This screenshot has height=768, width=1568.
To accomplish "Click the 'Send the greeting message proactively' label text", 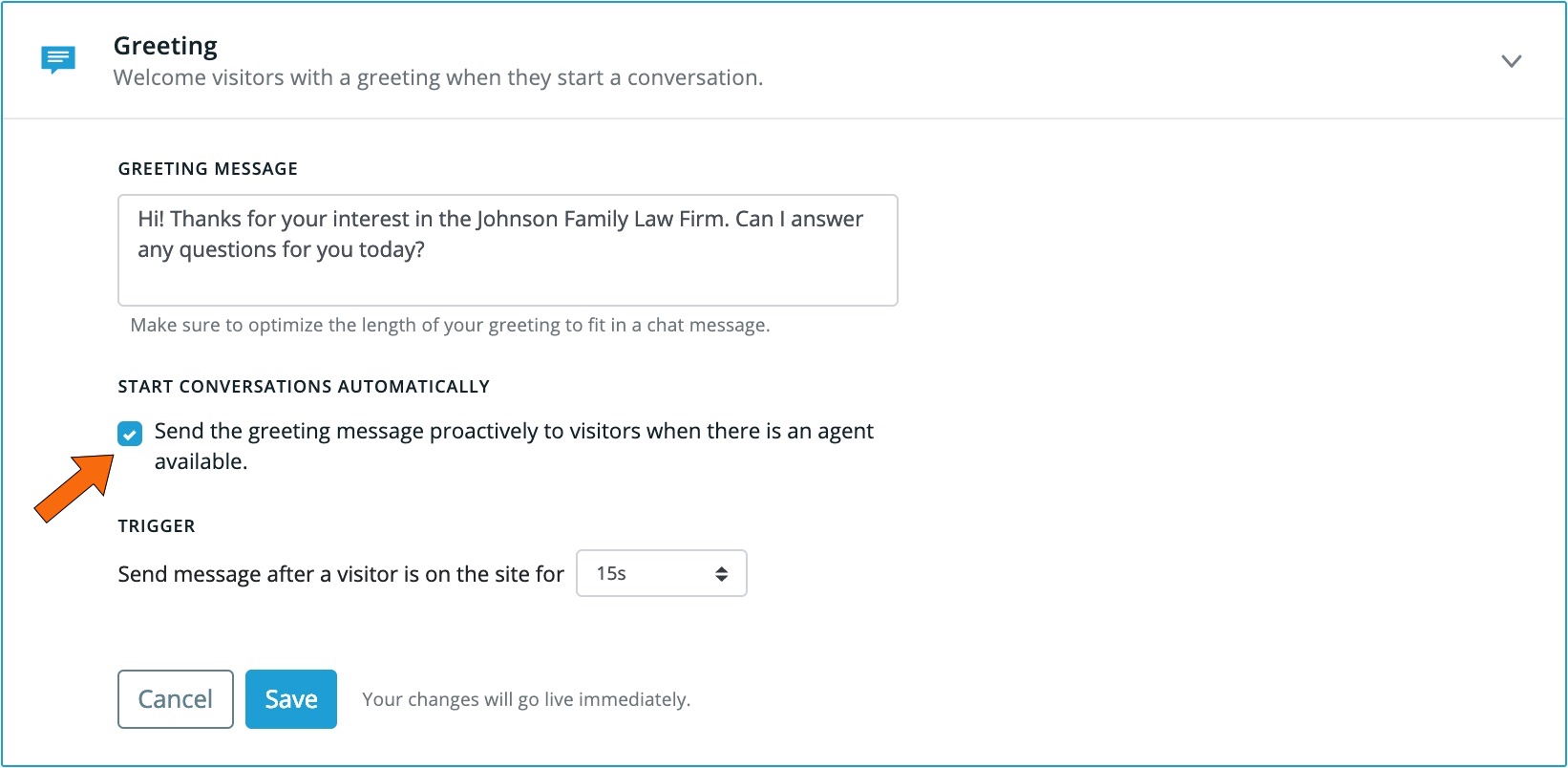I will 514,446.
